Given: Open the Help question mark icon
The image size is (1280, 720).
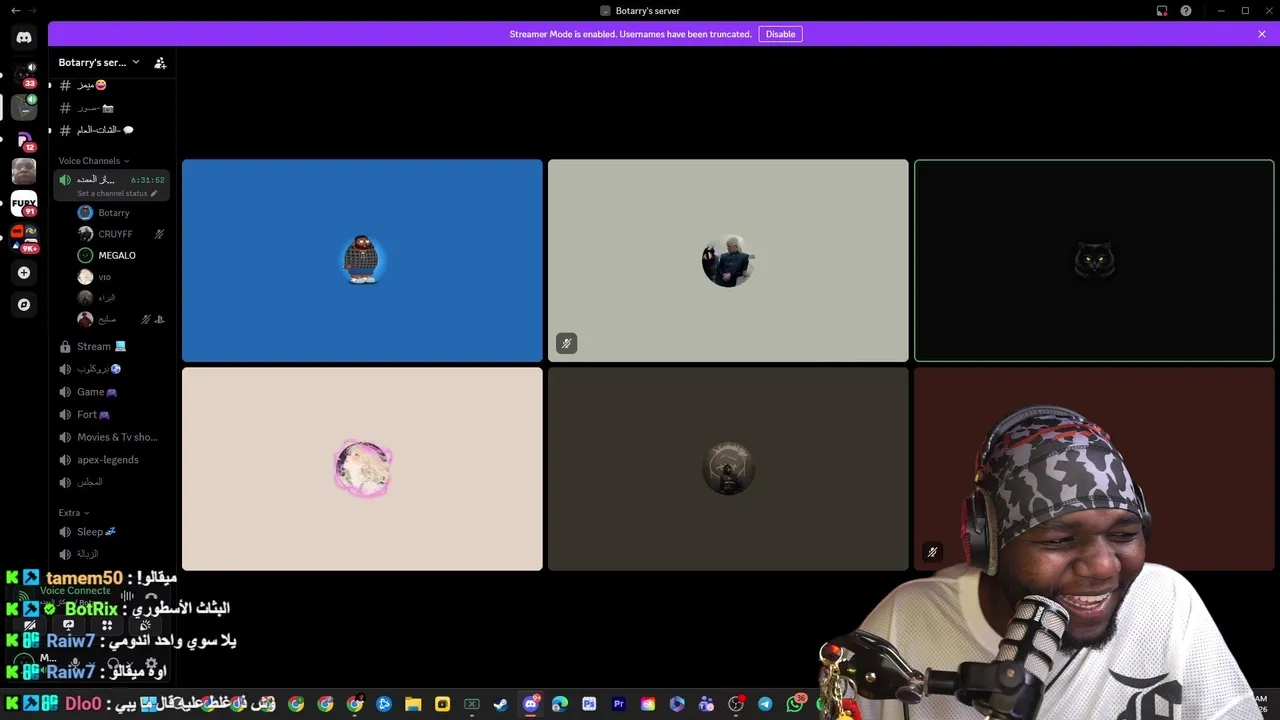Looking at the screenshot, I should point(1186,11).
